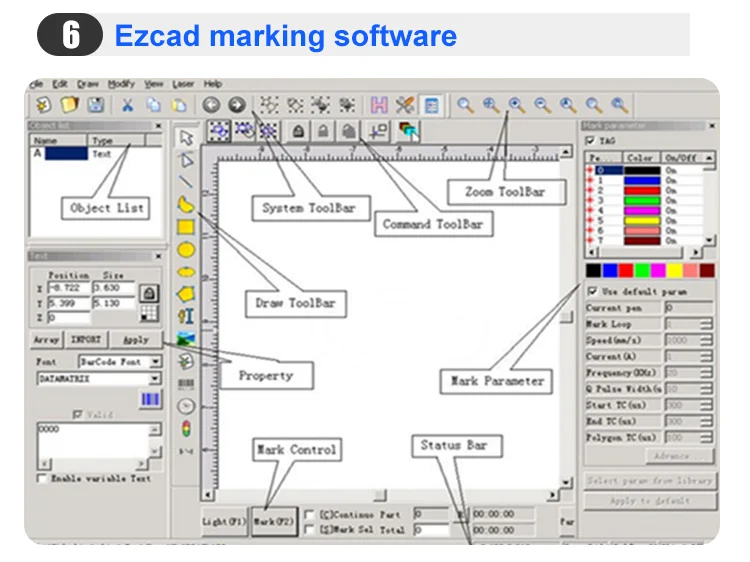Click the Undo back arrow icon
Image resolution: width=750 pixels, height=562 pixels.
click(x=211, y=104)
